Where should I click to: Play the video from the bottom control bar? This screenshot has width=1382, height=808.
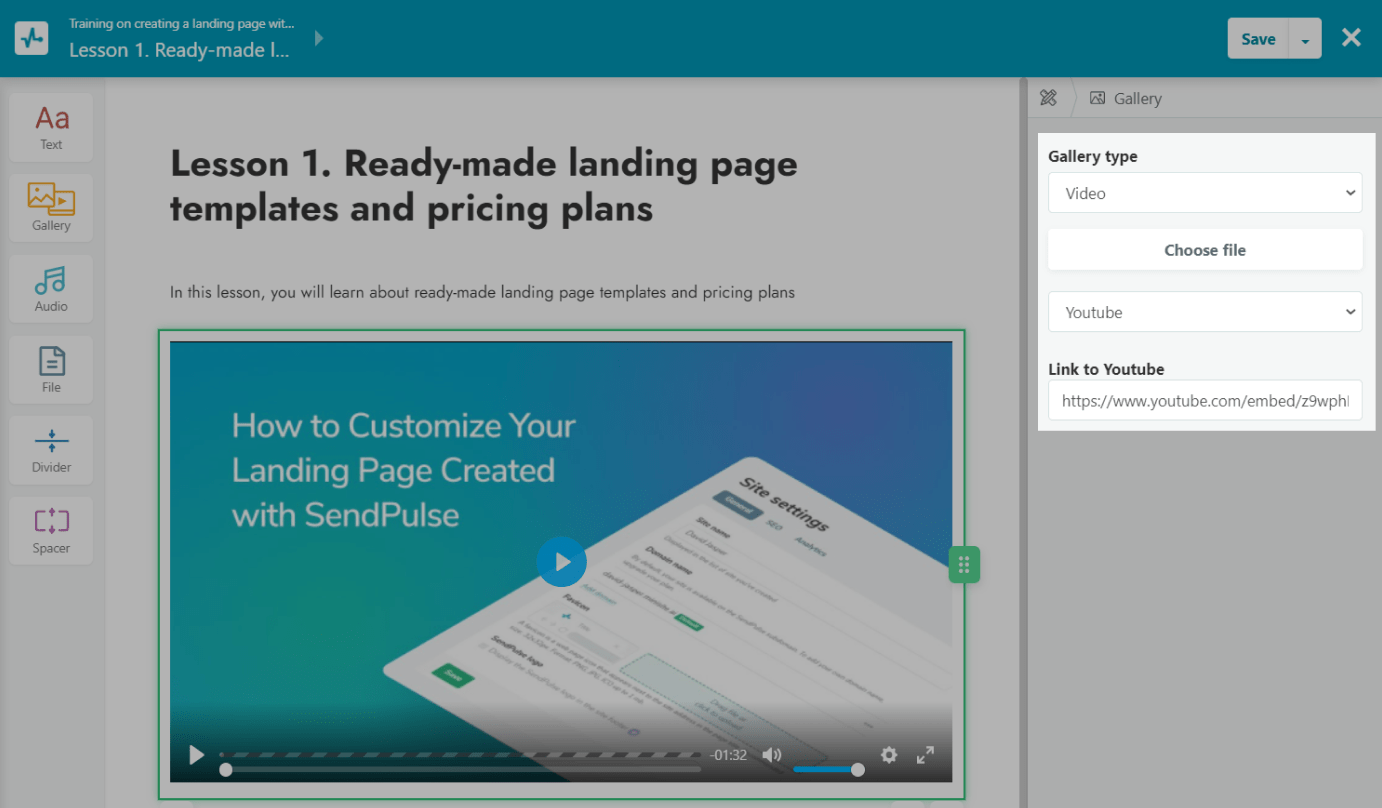point(197,755)
